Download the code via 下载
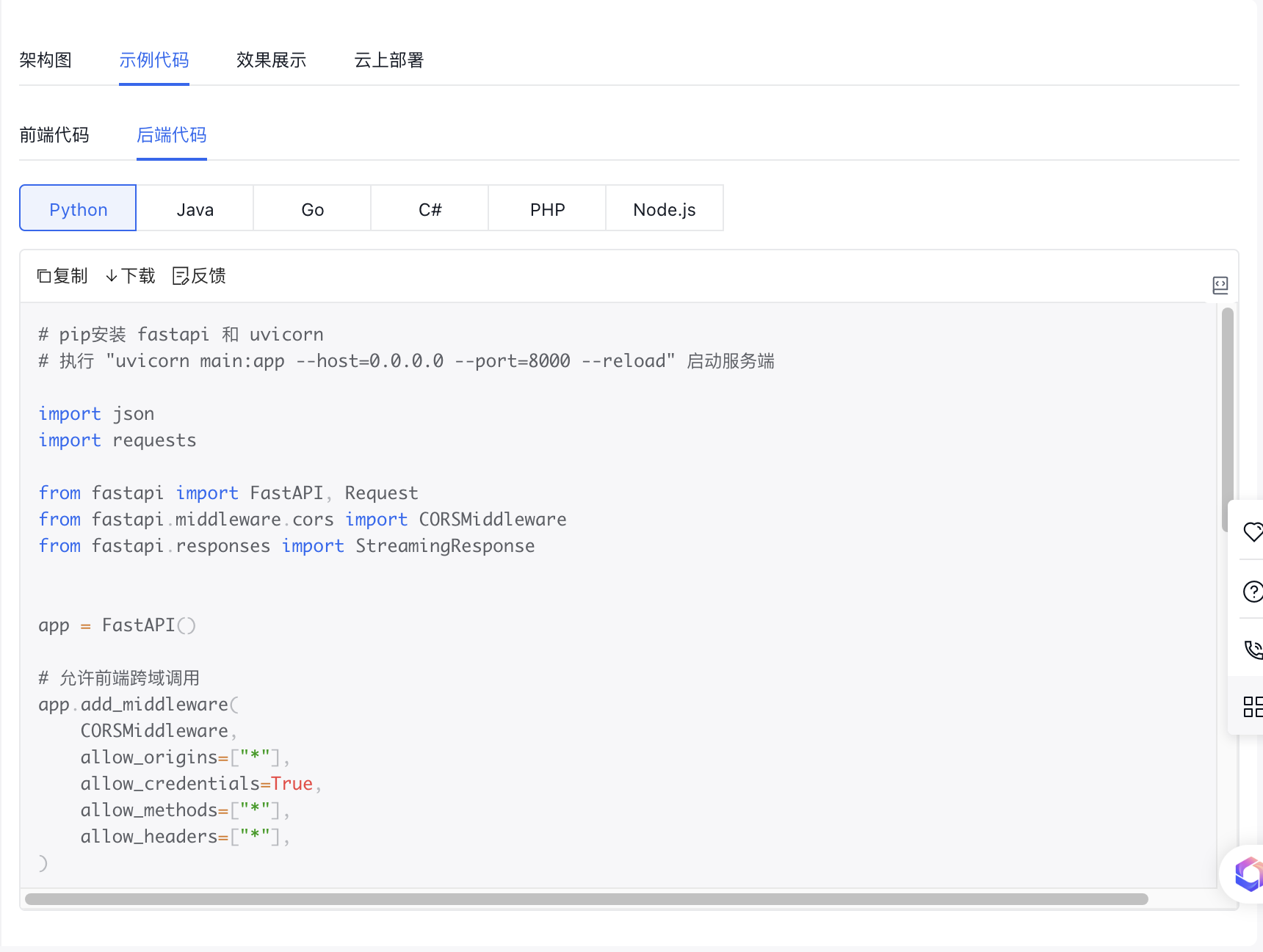 [130, 276]
